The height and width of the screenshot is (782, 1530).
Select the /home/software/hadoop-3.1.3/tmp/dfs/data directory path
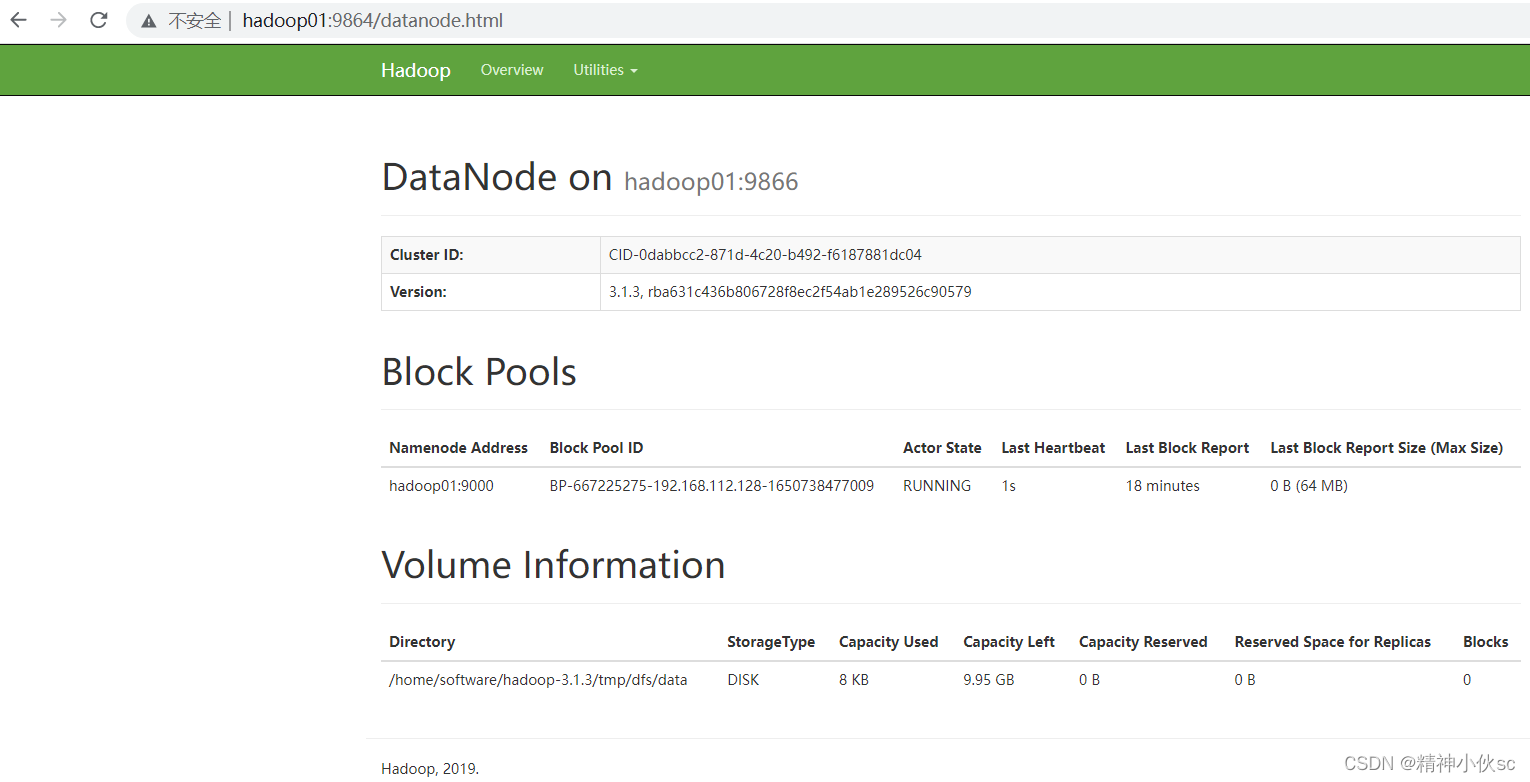538,680
